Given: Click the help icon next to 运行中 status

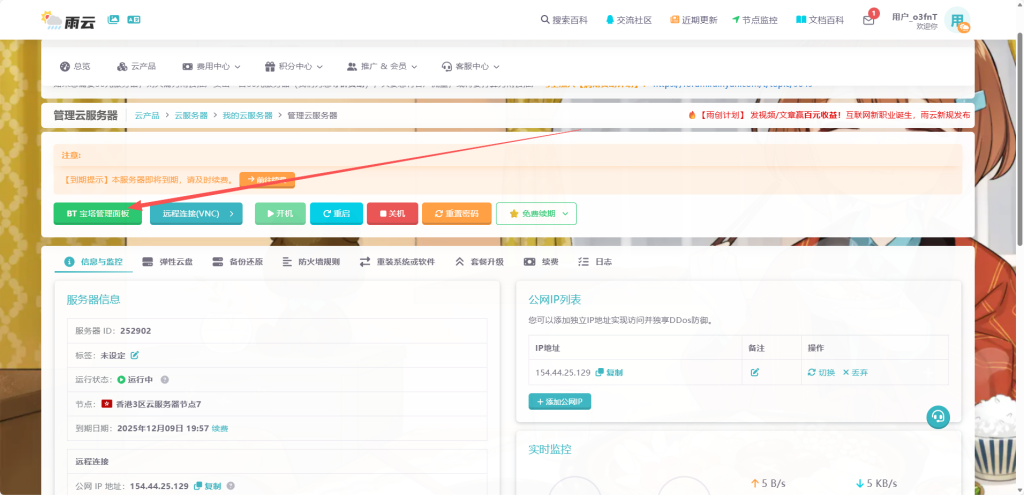Looking at the screenshot, I should tap(165, 380).
